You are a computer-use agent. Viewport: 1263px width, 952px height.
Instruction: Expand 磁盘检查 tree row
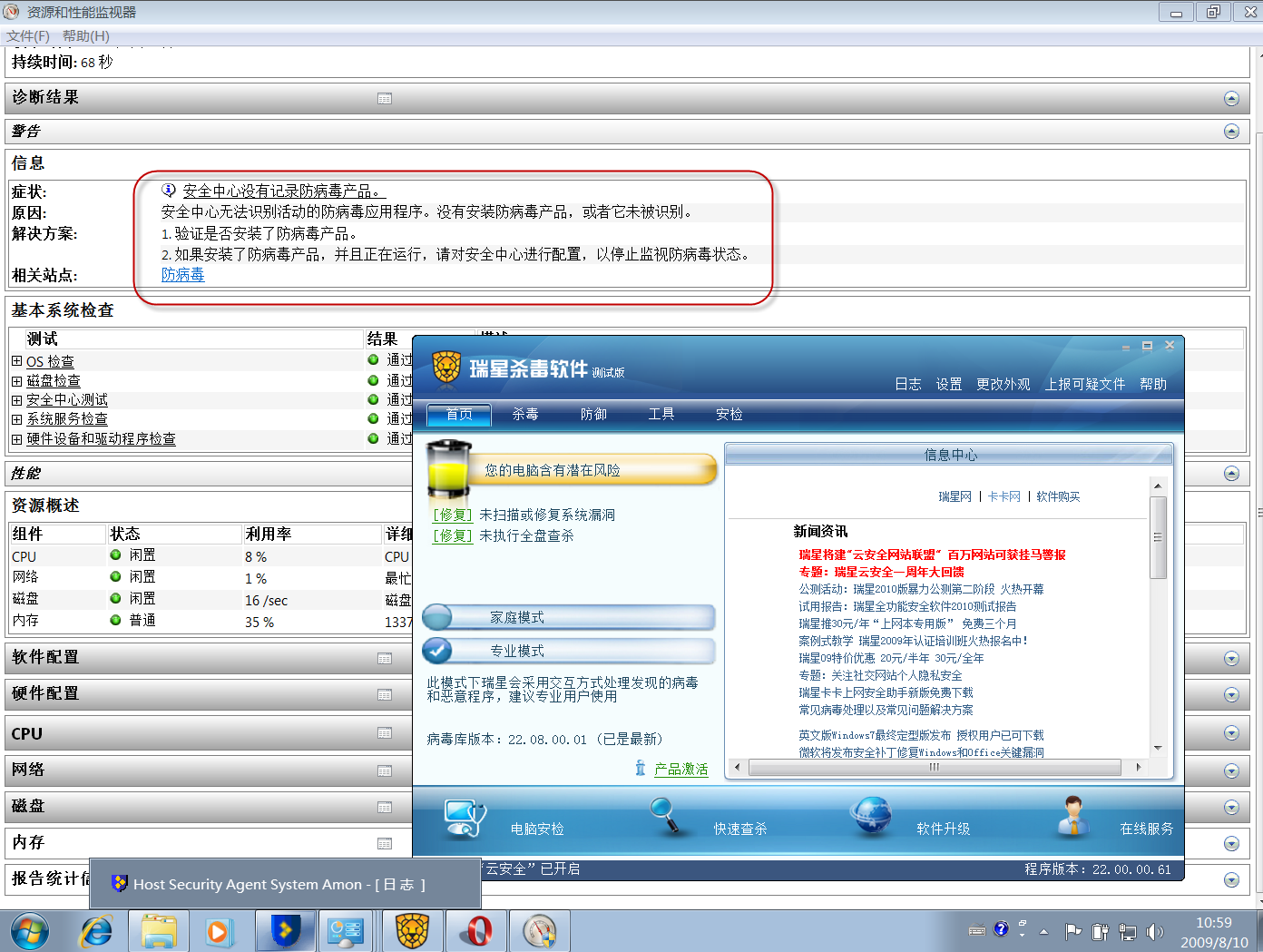(x=16, y=380)
